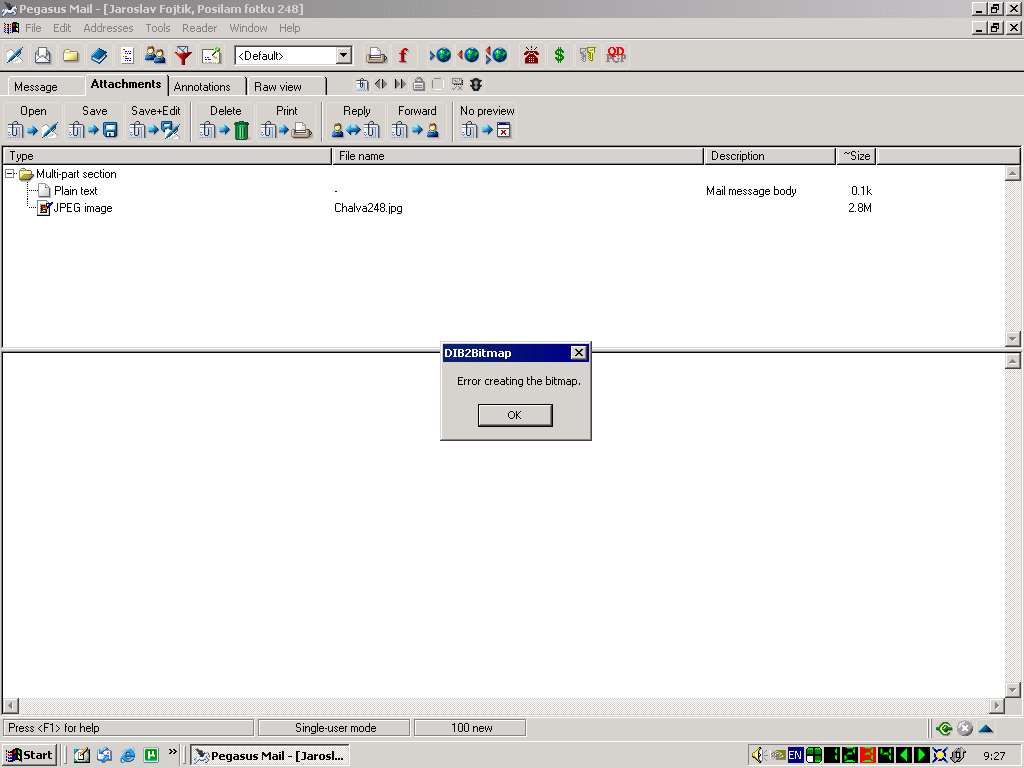Sort by the ~Size column header
The image size is (1024, 768).
[x=857, y=156]
